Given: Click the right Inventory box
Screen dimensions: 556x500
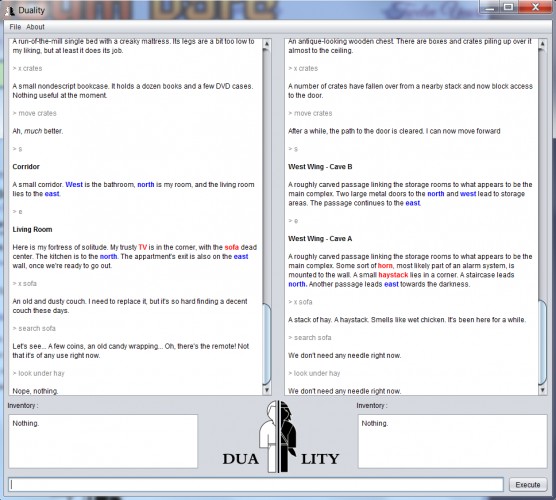Looking at the screenshot, I should tap(452, 441).
